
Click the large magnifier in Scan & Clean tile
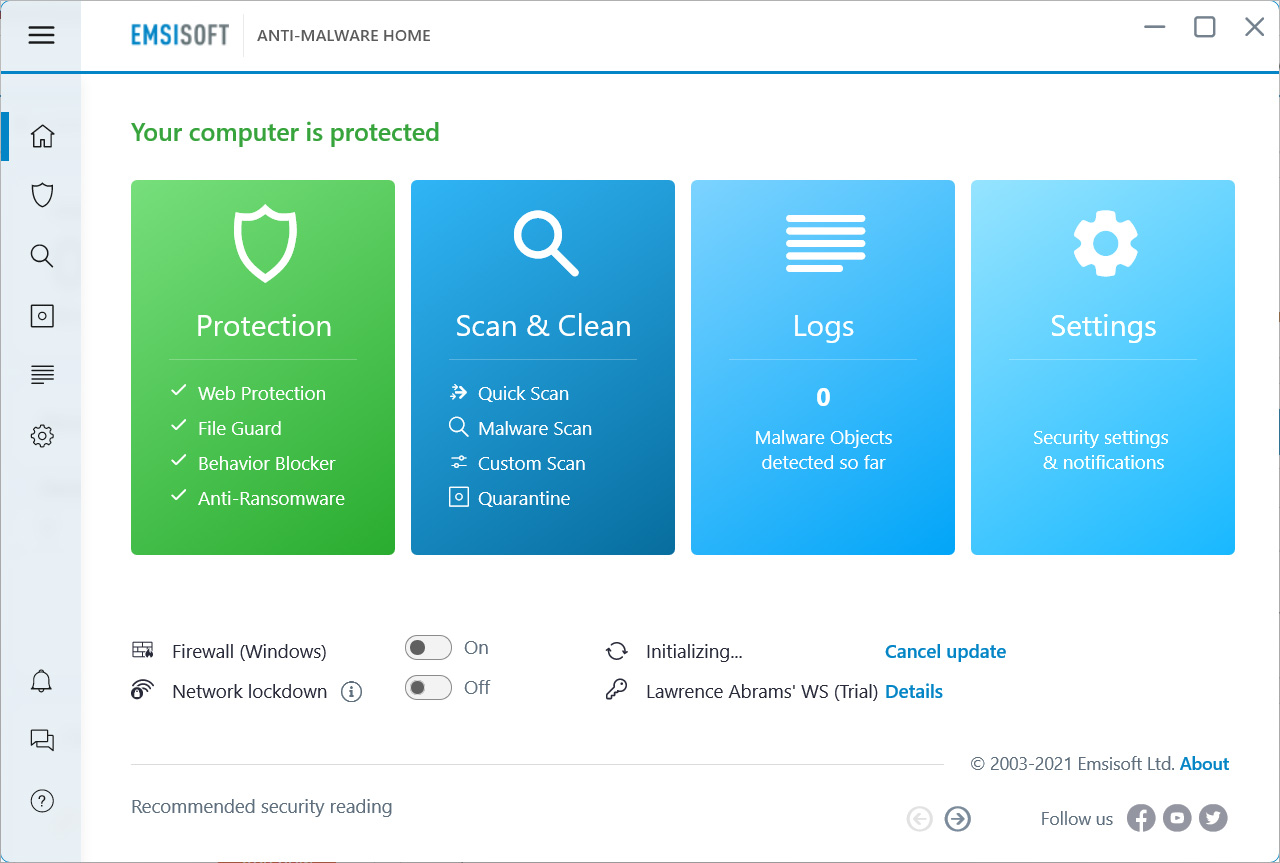[x=545, y=243]
